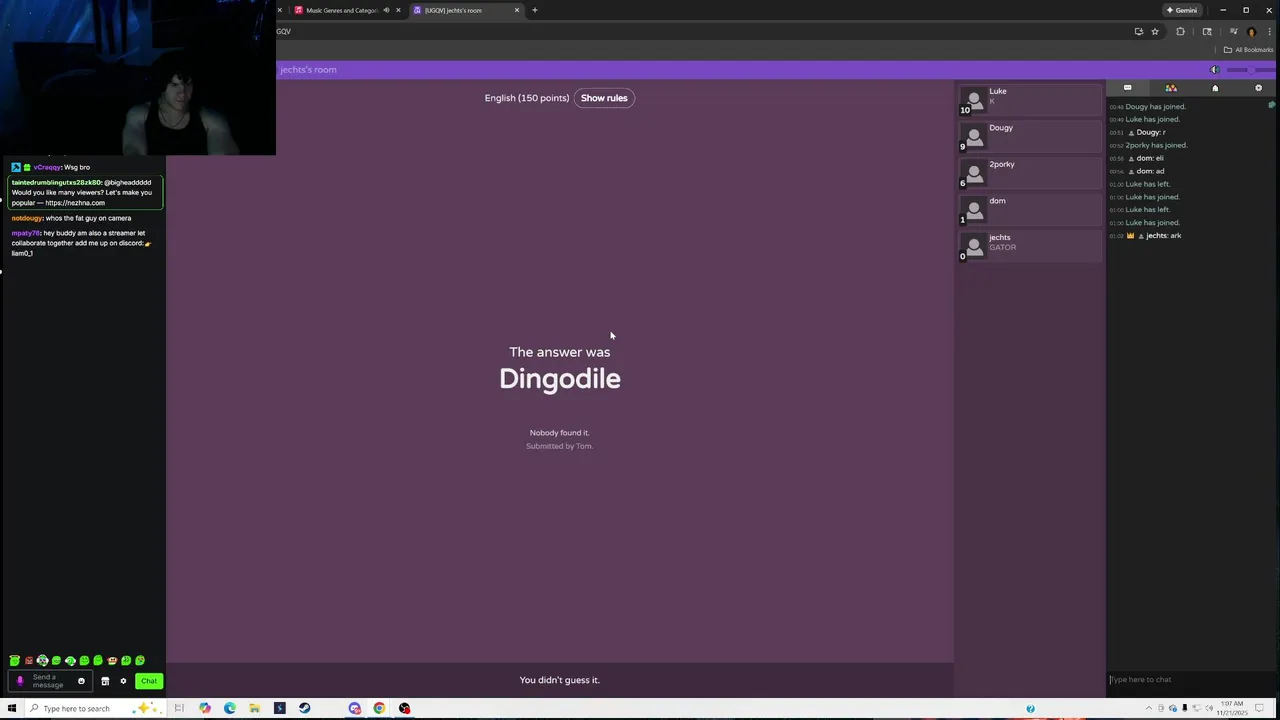Viewport: 1280px width, 720px height.
Task: Select the first green emote in chat
Action: pyautogui.click(x=14, y=661)
